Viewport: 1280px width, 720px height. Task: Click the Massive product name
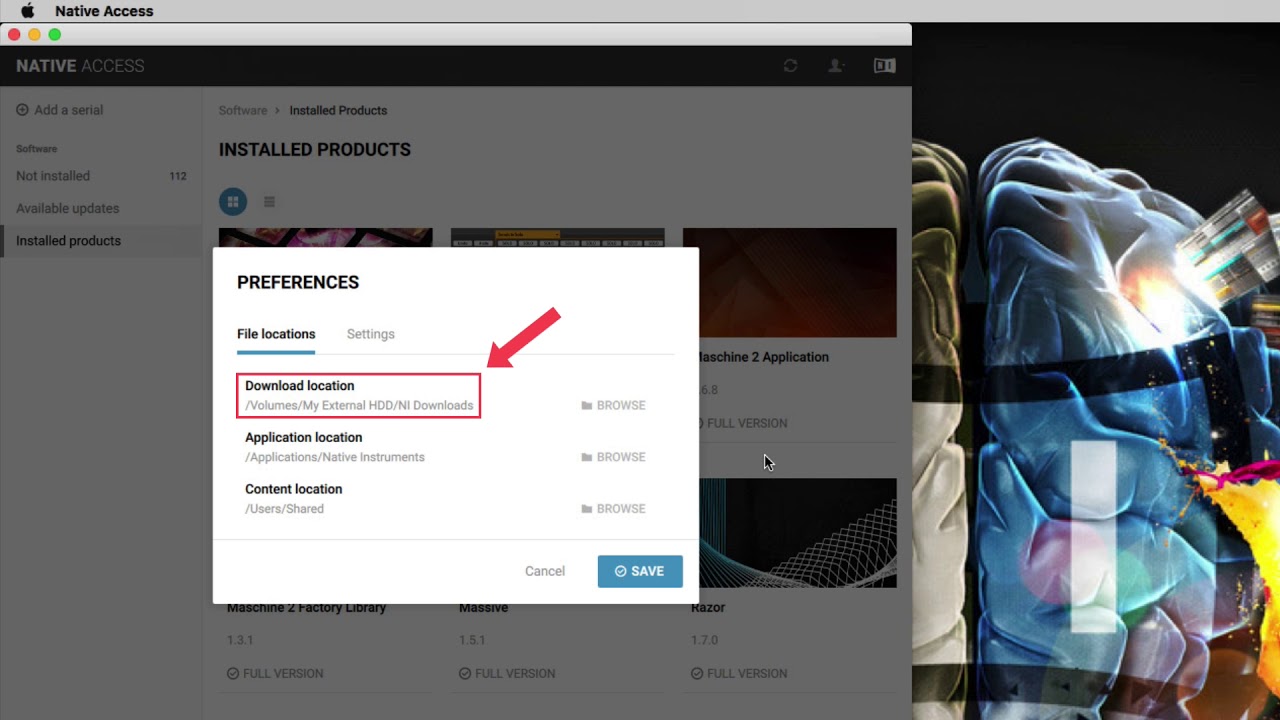click(x=484, y=607)
